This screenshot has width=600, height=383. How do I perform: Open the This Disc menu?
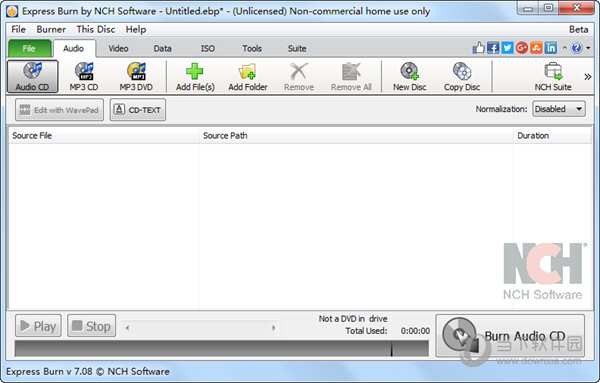point(96,29)
